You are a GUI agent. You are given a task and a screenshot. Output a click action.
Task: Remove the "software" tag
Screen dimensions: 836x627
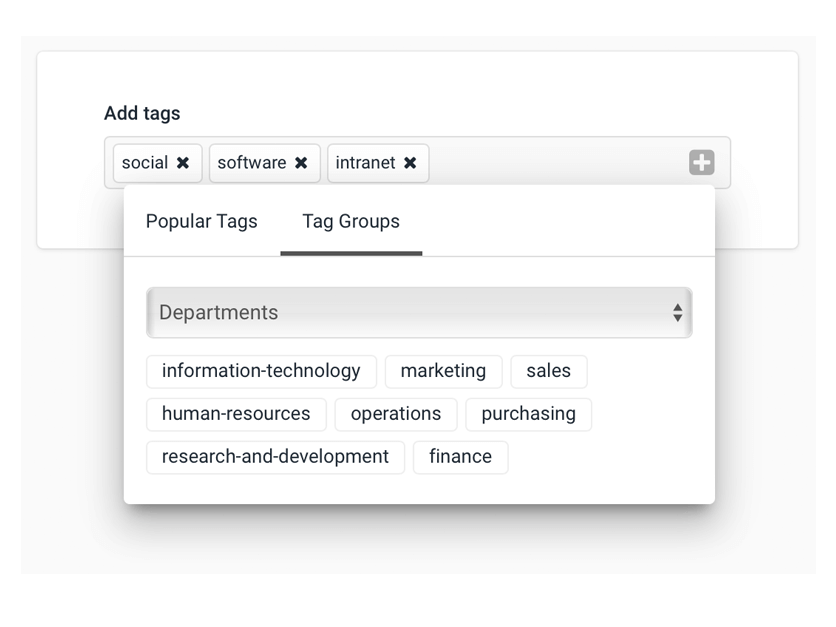[301, 163]
